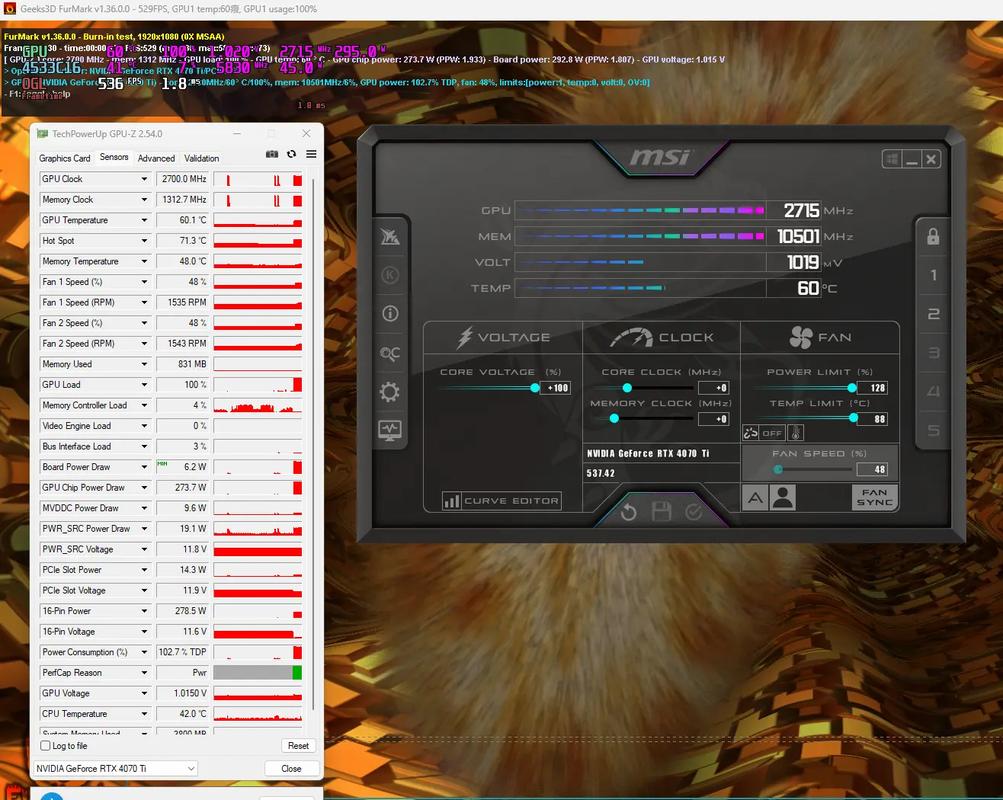Image resolution: width=1003 pixels, height=800 pixels.
Task: Open the Hot Spot sensor dropdown arrow
Action: click(144, 241)
